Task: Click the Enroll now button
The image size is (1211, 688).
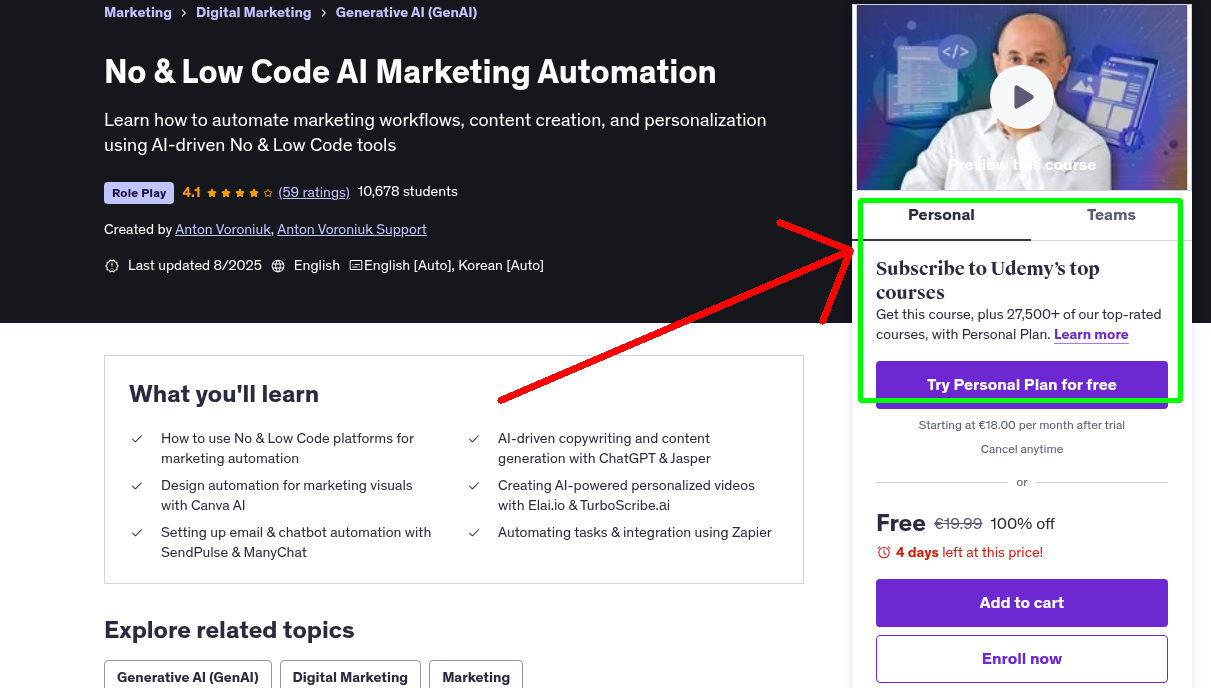Action: (1022, 659)
